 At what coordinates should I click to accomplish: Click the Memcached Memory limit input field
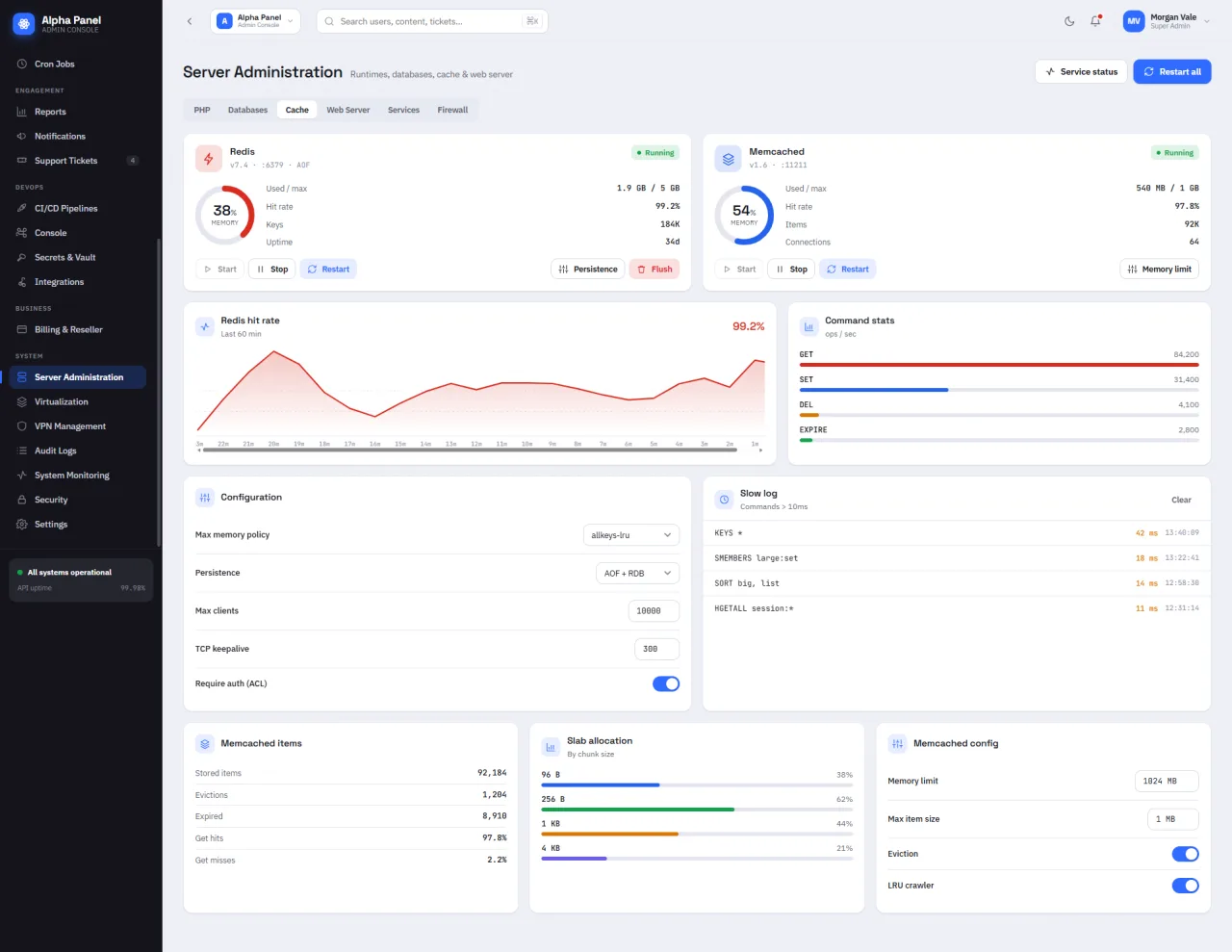[x=1167, y=782]
